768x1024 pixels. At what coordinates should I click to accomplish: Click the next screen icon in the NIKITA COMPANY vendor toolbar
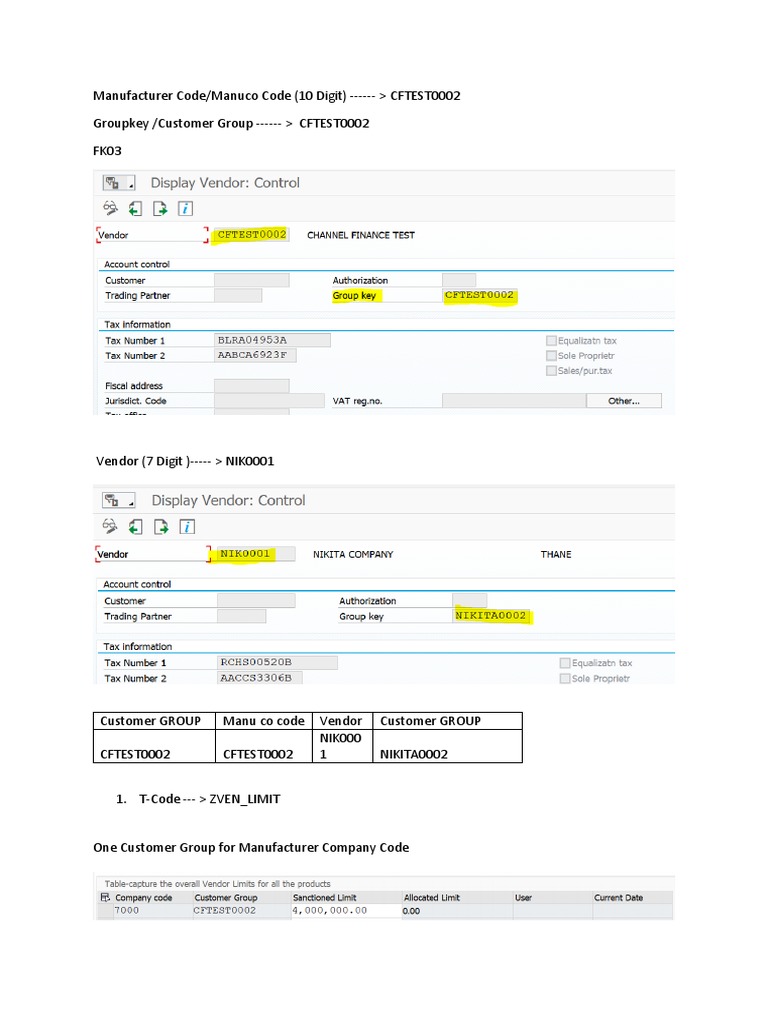pos(161,526)
